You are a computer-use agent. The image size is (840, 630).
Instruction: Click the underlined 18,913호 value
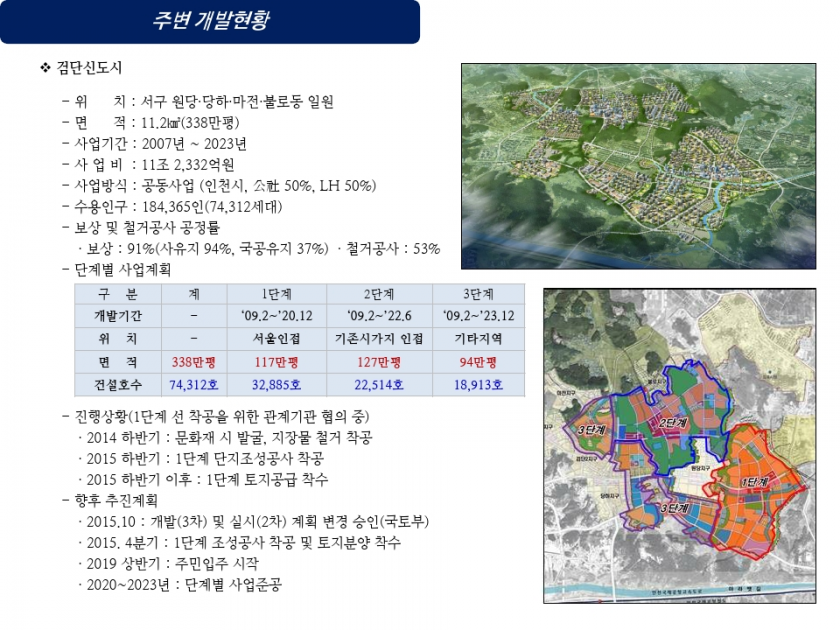pyautogui.click(x=476, y=384)
